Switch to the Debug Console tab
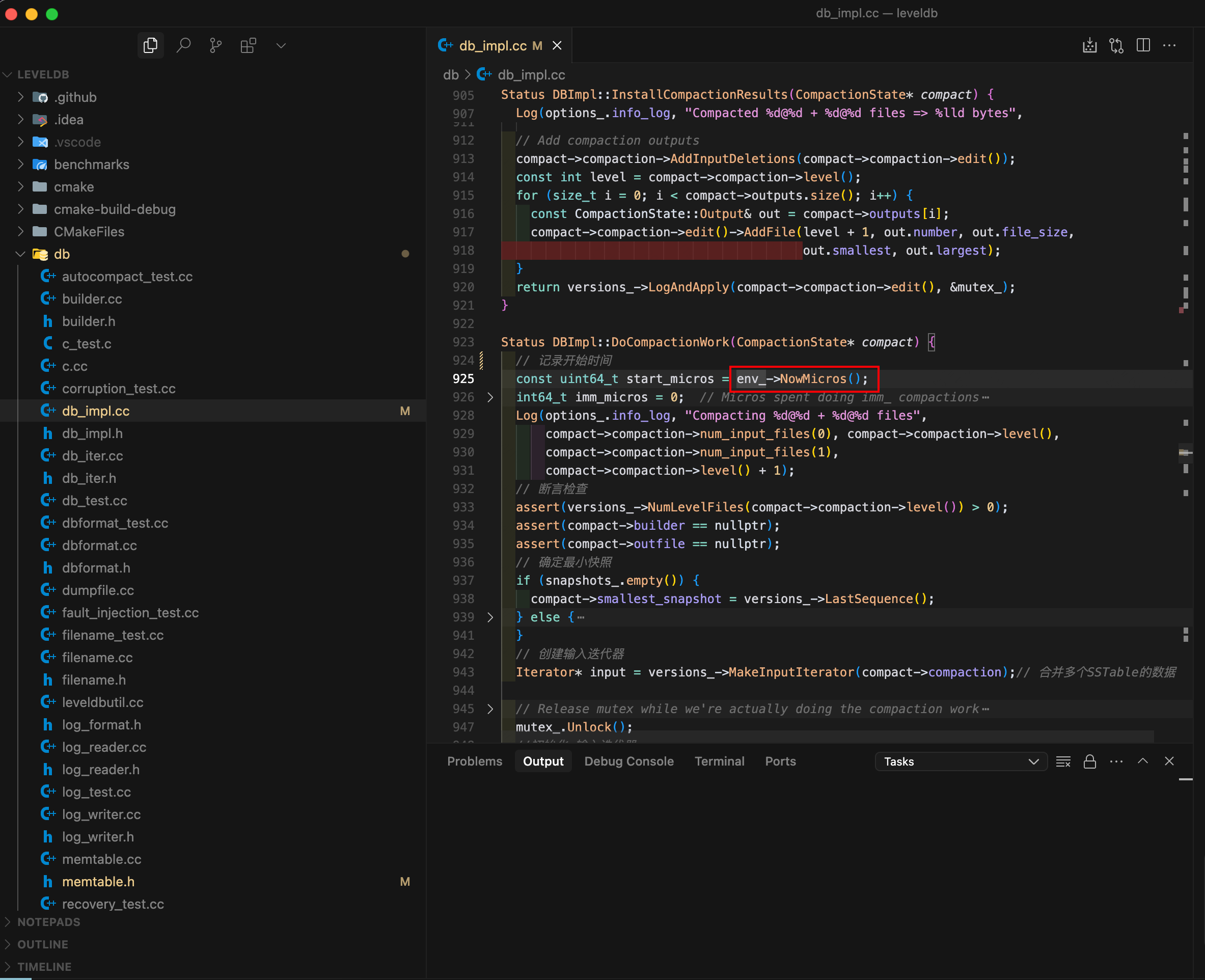This screenshot has width=1205, height=980. pyautogui.click(x=629, y=761)
